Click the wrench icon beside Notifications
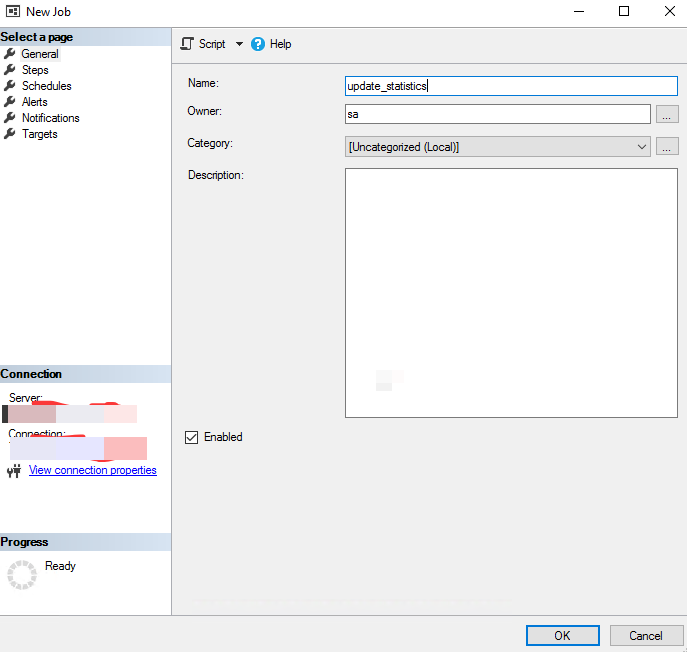The image size is (687, 652). (x=10, y=117)
